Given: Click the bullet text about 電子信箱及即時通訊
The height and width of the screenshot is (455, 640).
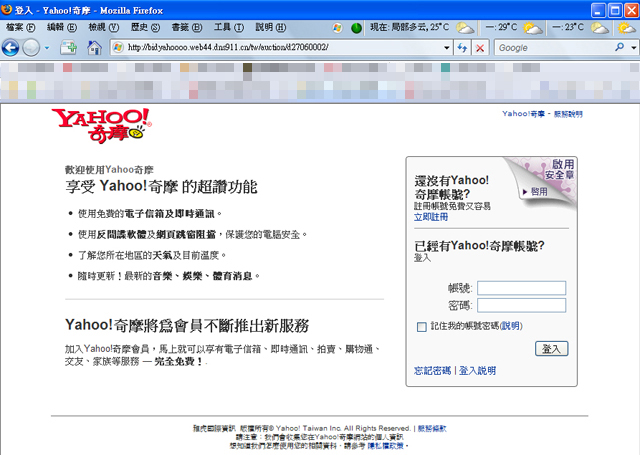Looking at the screenshot, I should coord(150,213).
